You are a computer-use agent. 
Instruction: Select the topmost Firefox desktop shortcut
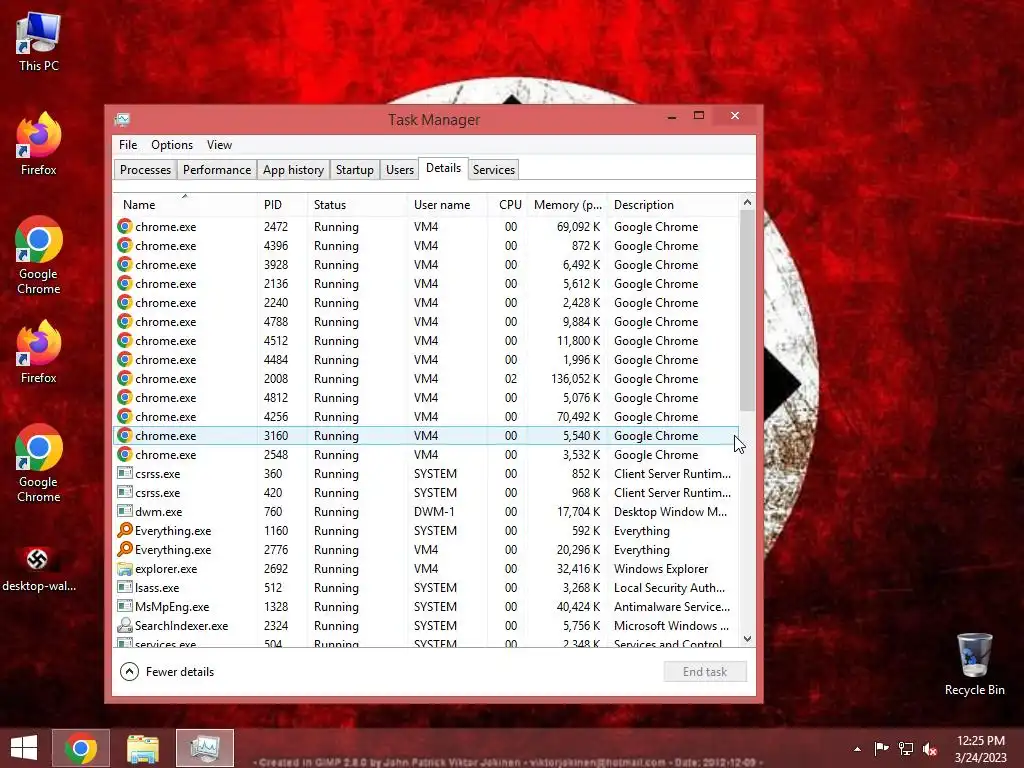pos(39,144)
